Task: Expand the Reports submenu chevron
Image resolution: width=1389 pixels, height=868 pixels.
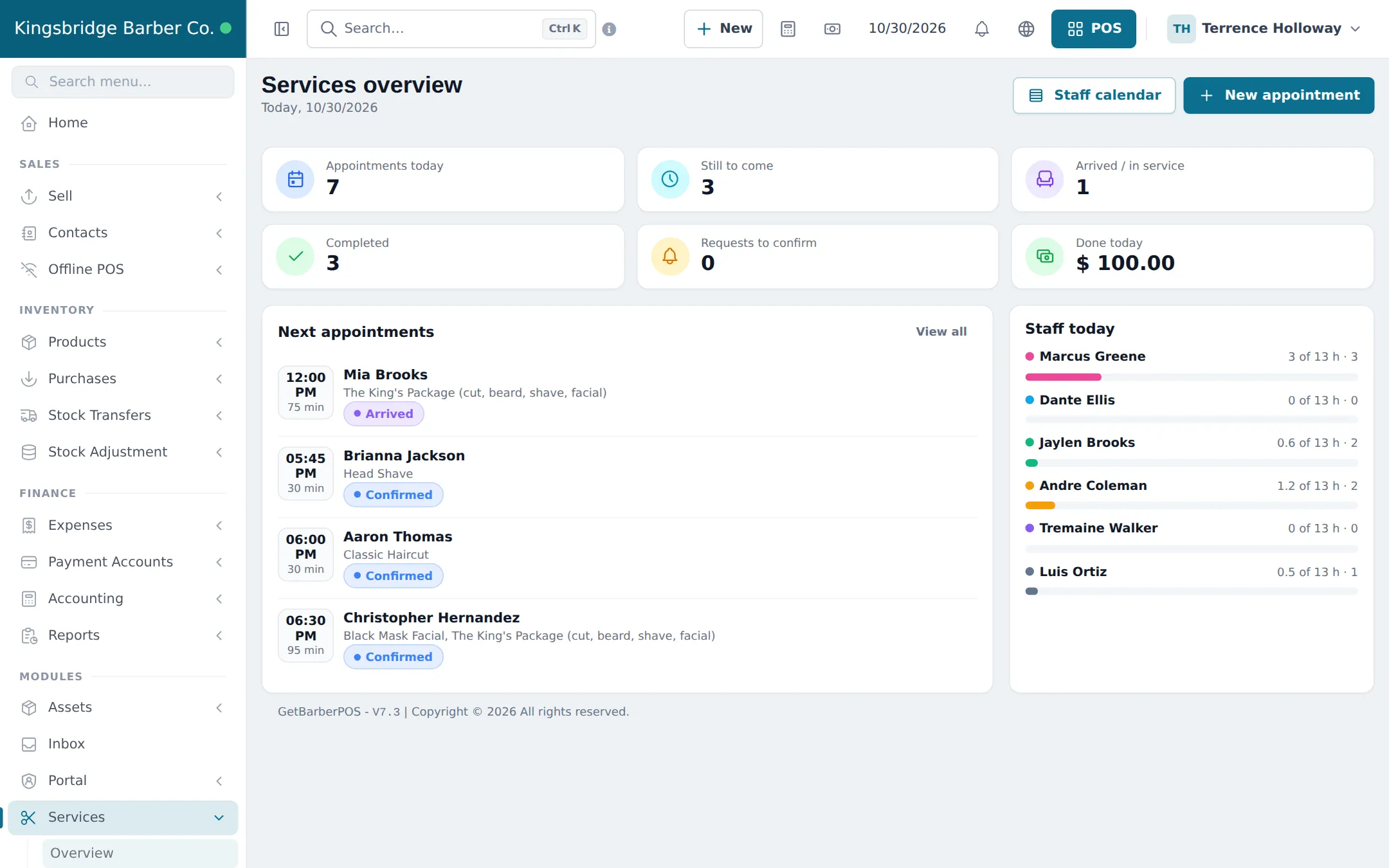Action: click(219, 636)
